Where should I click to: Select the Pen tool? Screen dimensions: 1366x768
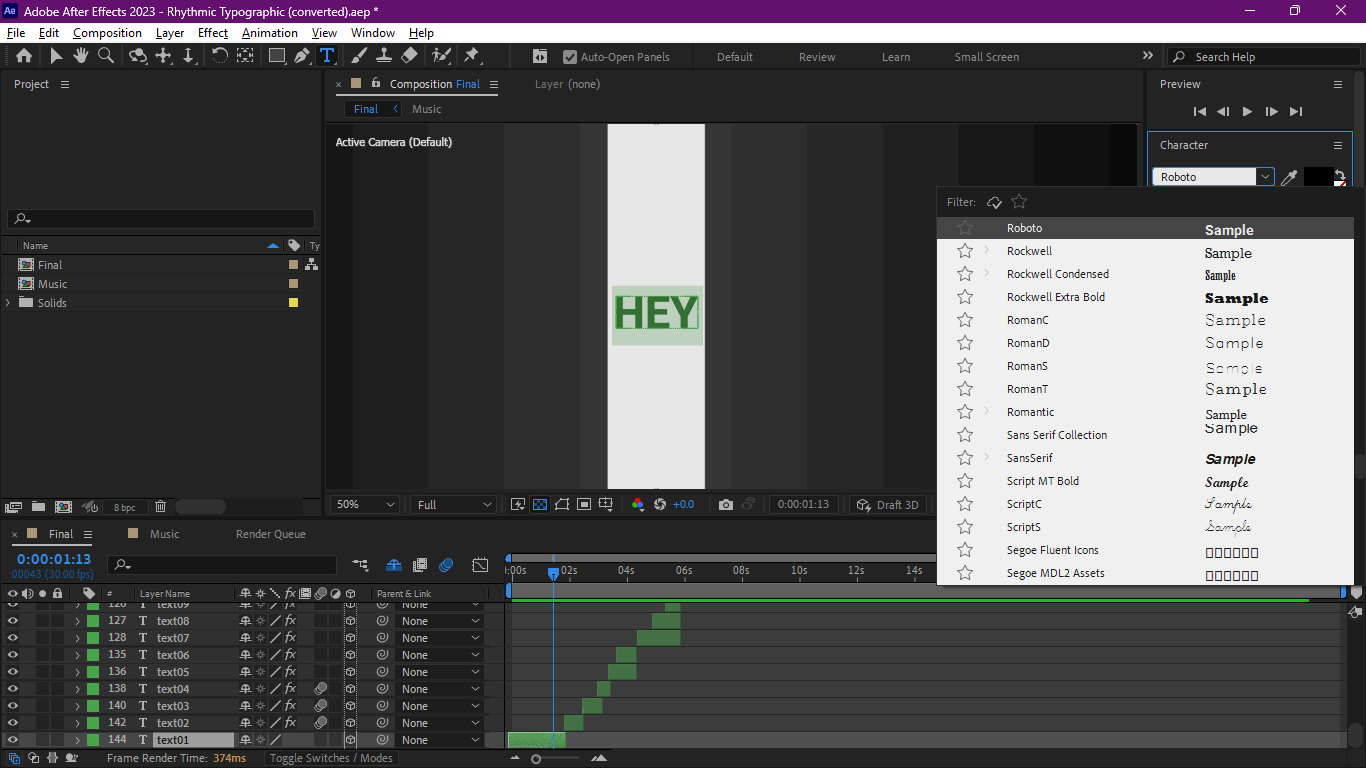(301, 56)
